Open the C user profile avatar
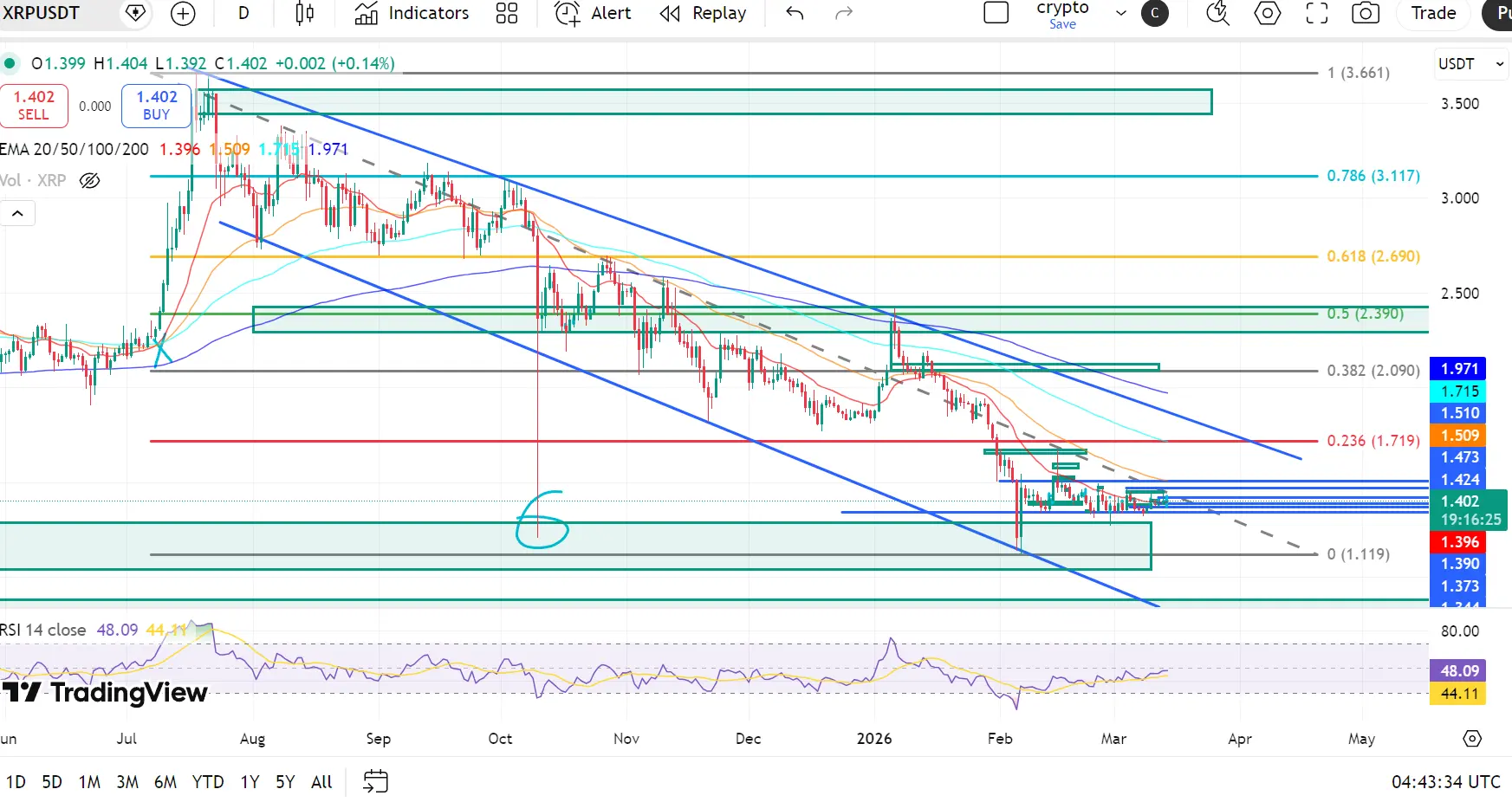The image size is (1512, 802). tap(1155, 13)
